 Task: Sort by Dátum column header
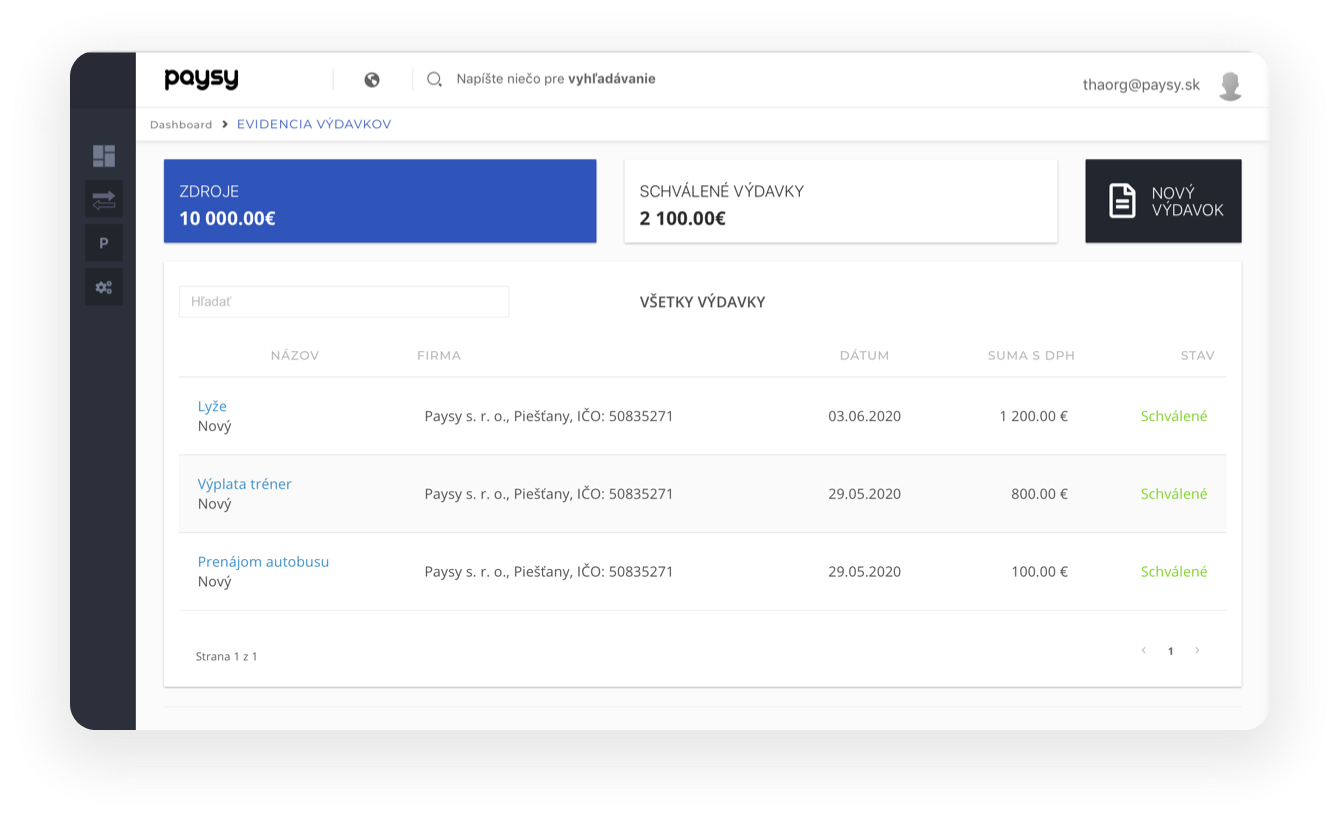coord(864,355)
